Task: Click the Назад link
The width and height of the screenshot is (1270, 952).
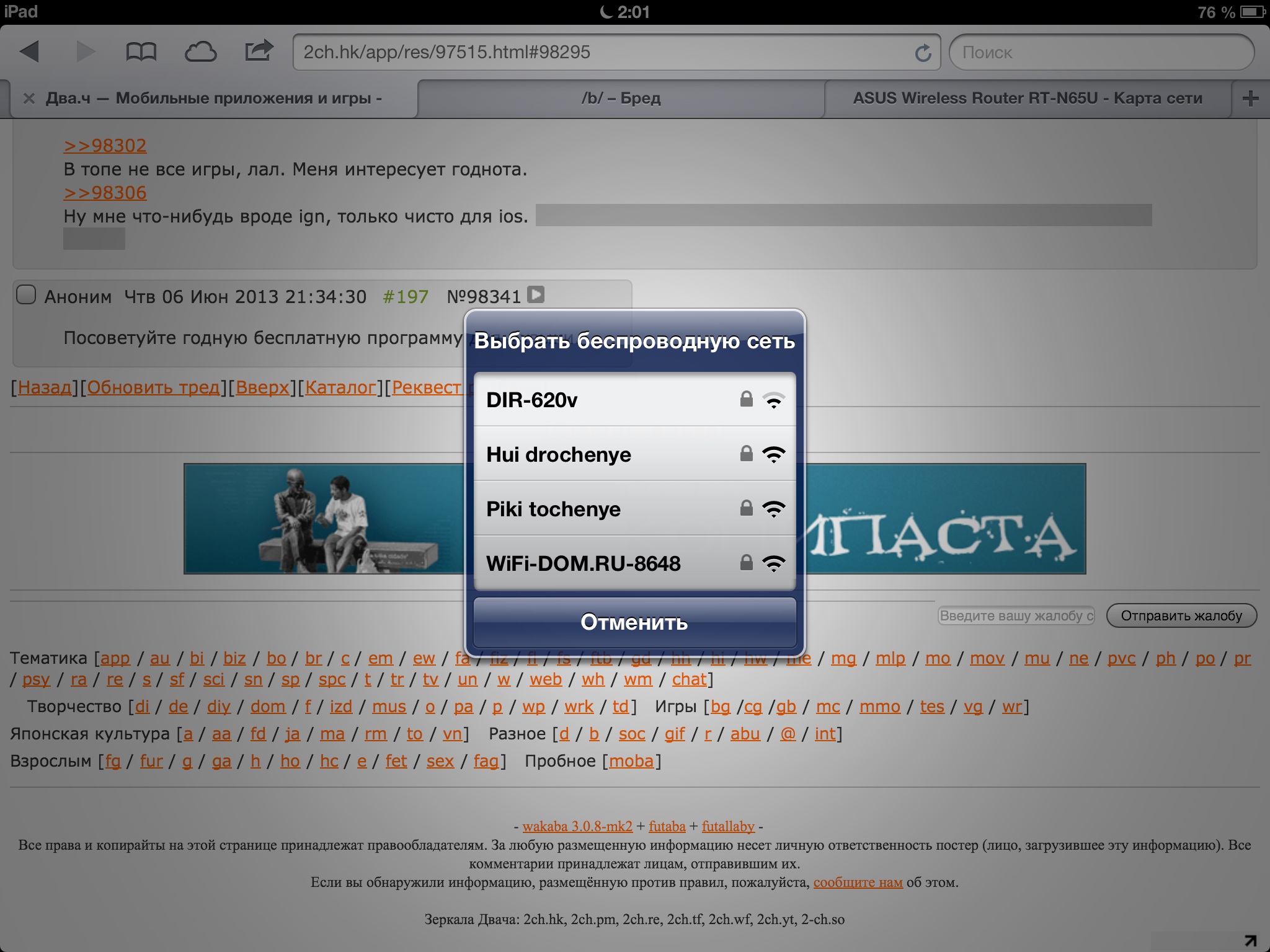Action: (x=45, y=387)
